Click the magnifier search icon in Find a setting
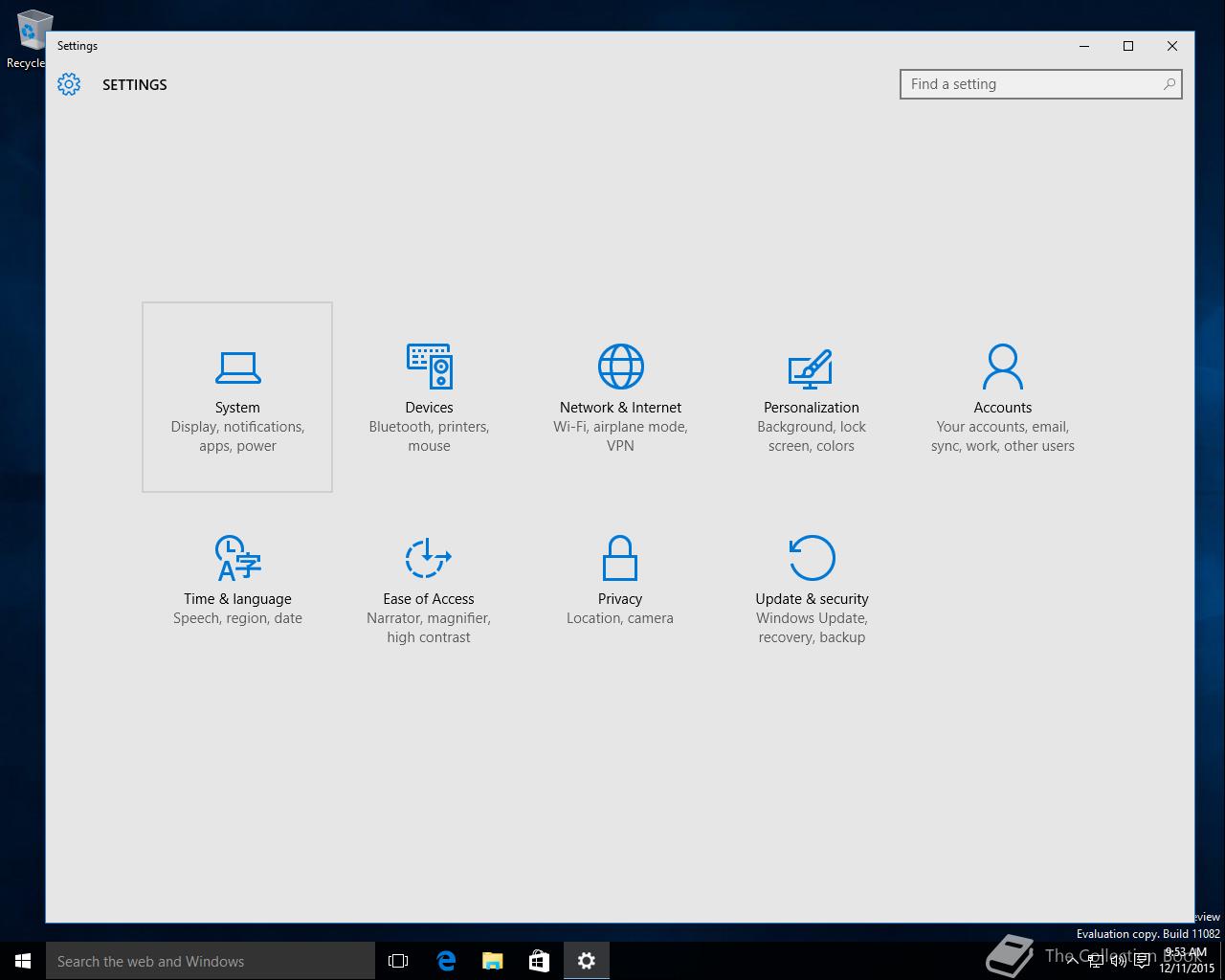This screenshot has height=980, width=1225. tap(1169, 84)
